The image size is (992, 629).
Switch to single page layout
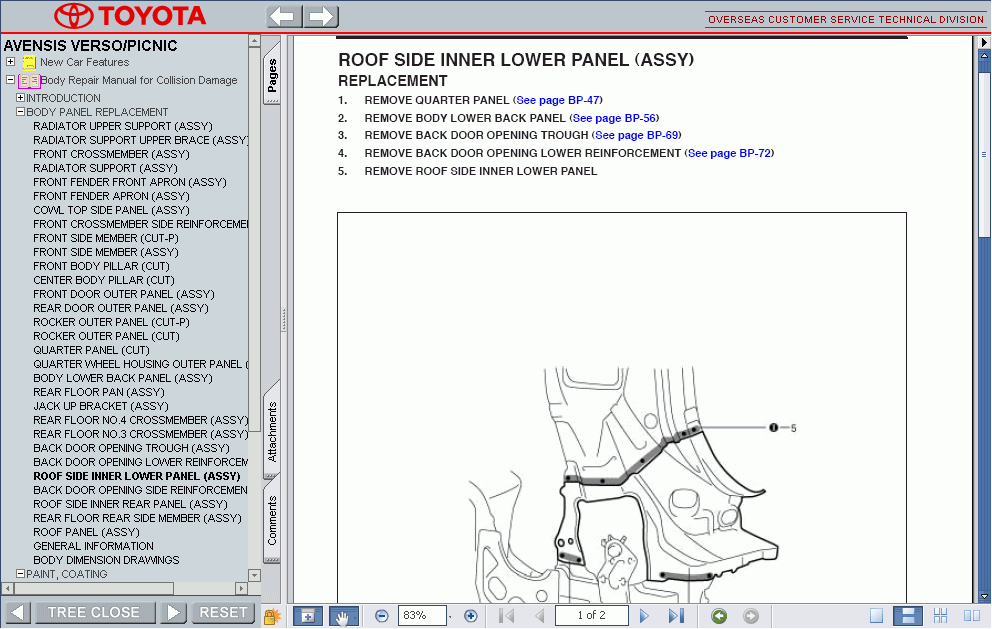coord(876,616)
